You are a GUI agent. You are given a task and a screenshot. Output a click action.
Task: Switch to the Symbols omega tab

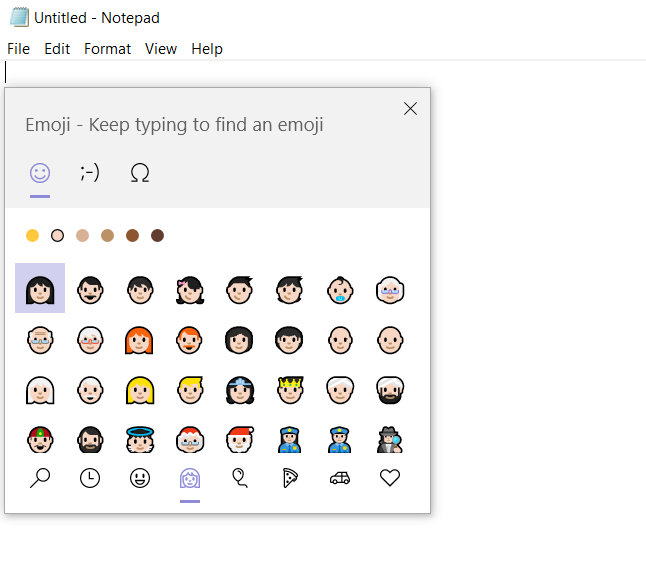coord(140,173)
